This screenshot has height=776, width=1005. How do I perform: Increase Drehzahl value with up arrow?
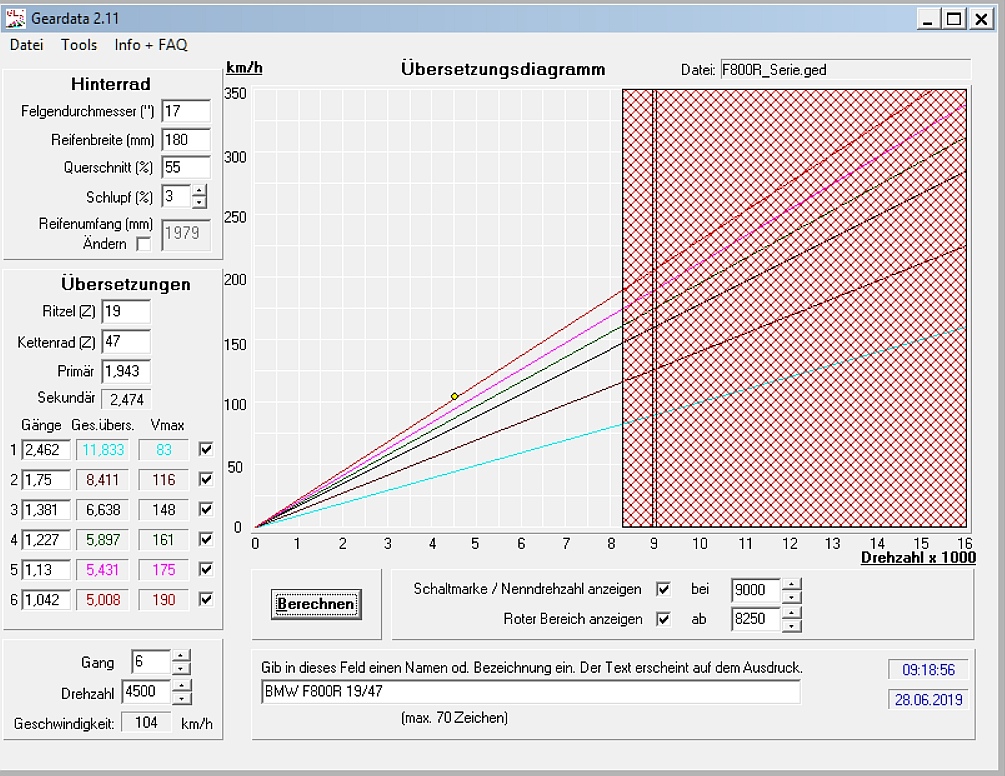pyautogui.click(x=181, y=686)
